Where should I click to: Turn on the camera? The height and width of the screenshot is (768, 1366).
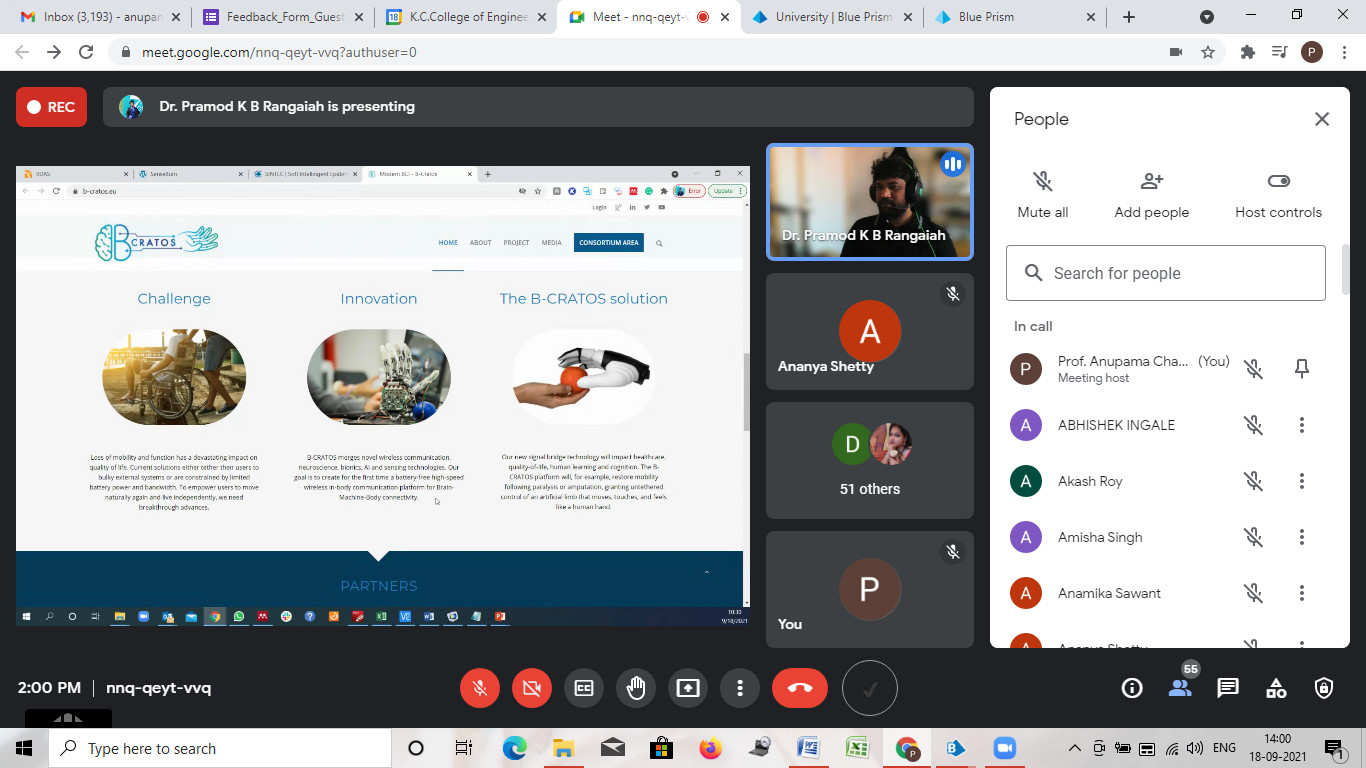(x=532, y=688)
